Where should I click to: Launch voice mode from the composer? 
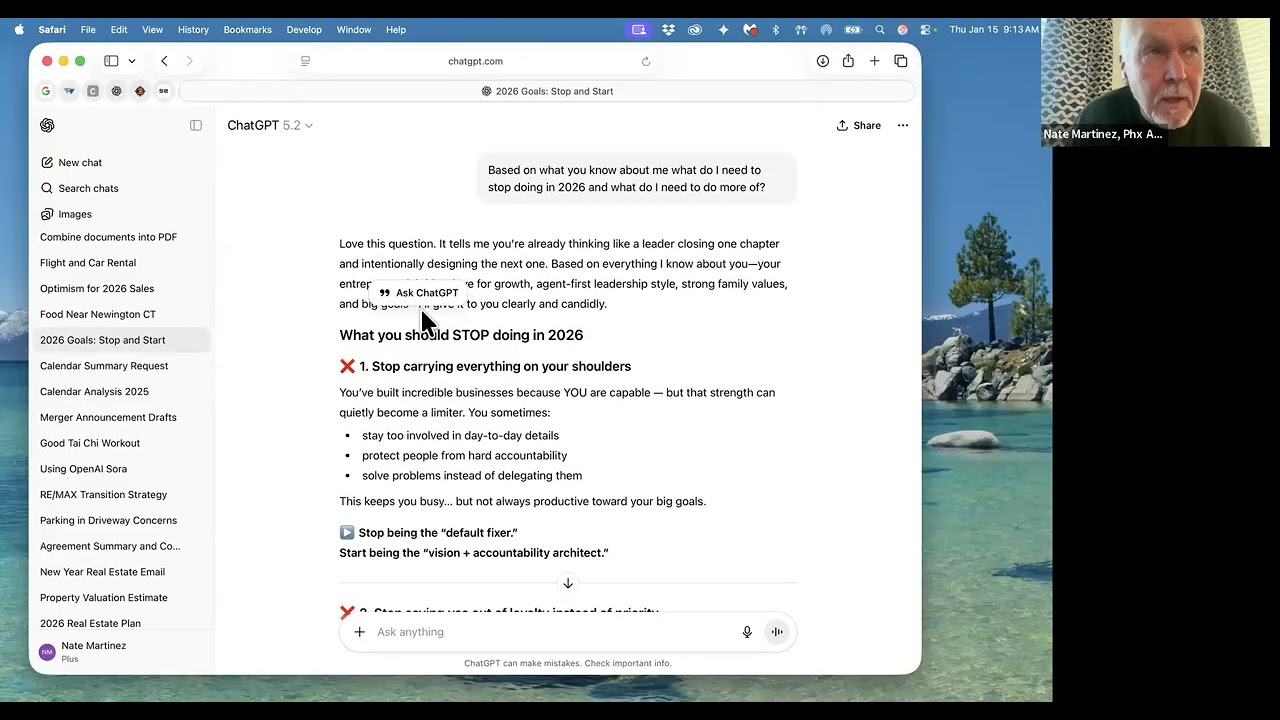[x=777, y=632]
